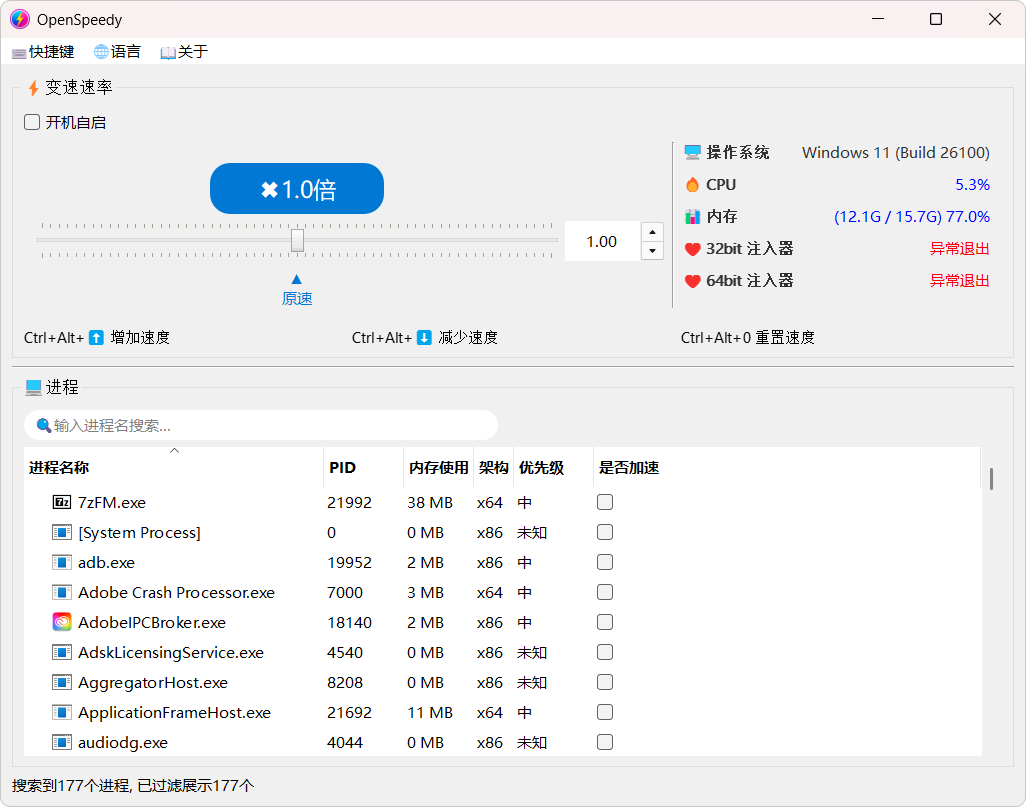Click the status bar process count text
The height and width of the screenshot is (807, 1026).
(133, 785)
